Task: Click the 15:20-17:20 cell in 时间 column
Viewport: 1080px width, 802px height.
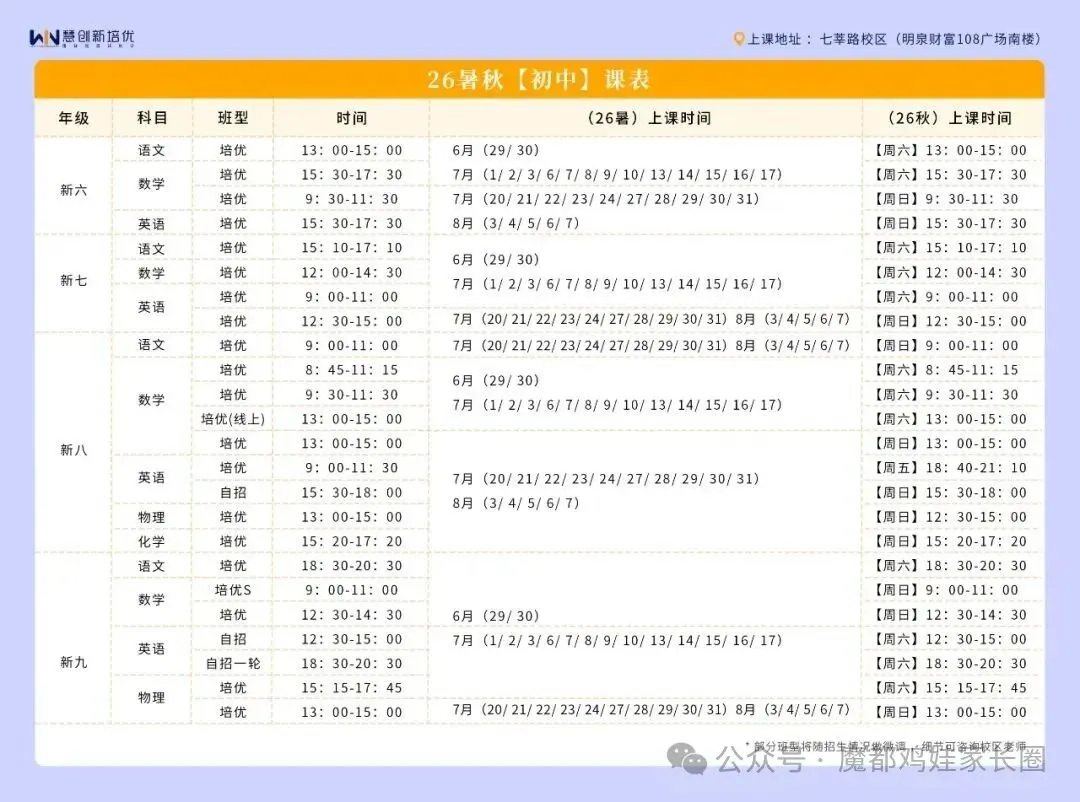Action: pos(351,542)
